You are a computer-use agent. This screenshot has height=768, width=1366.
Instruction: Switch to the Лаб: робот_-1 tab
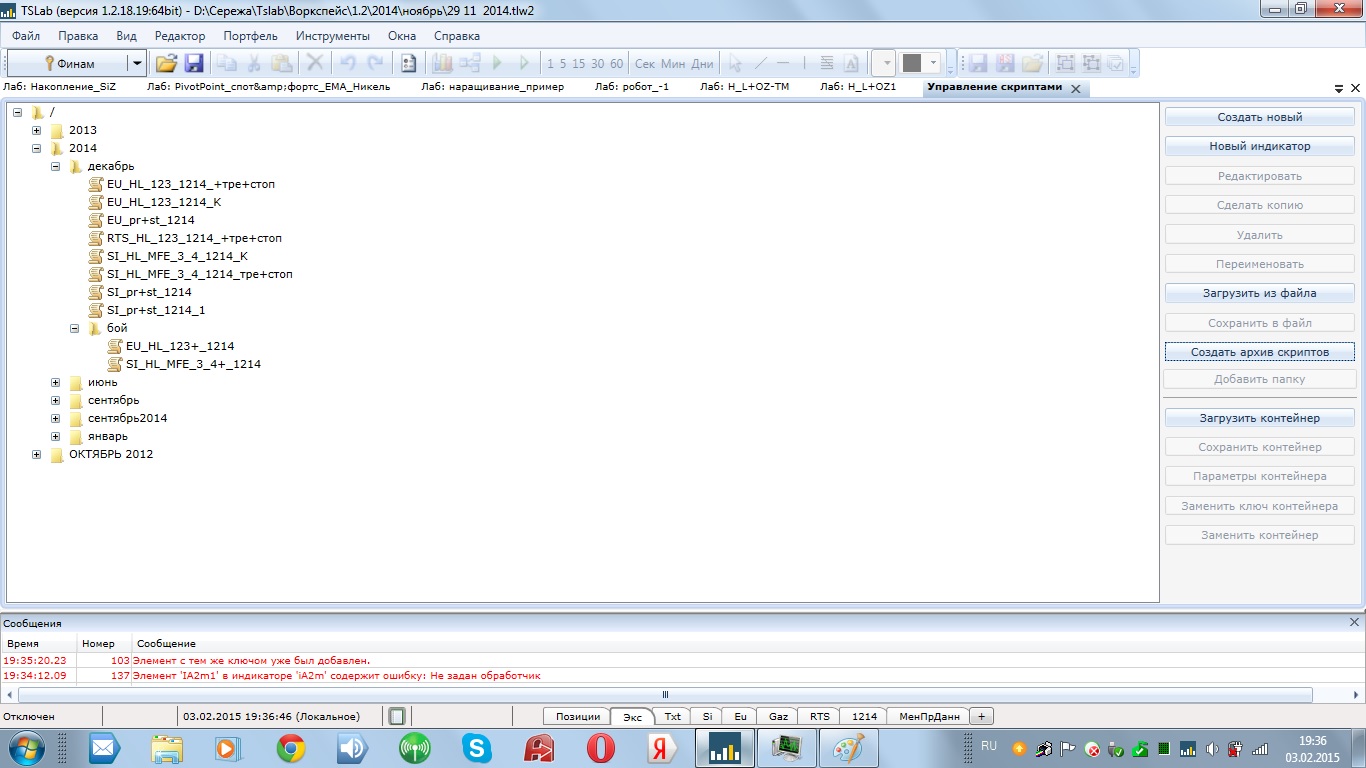631,87
